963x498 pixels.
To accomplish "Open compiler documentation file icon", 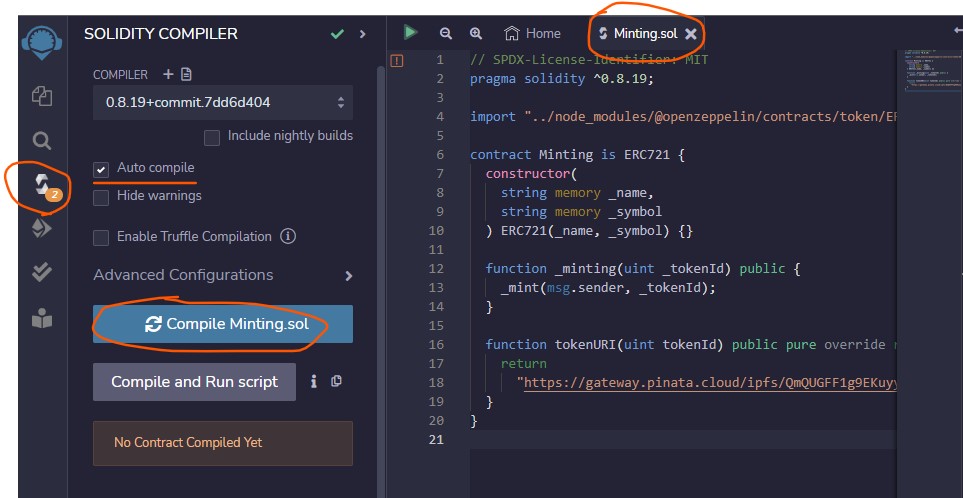I will click(x=186, y=74).
